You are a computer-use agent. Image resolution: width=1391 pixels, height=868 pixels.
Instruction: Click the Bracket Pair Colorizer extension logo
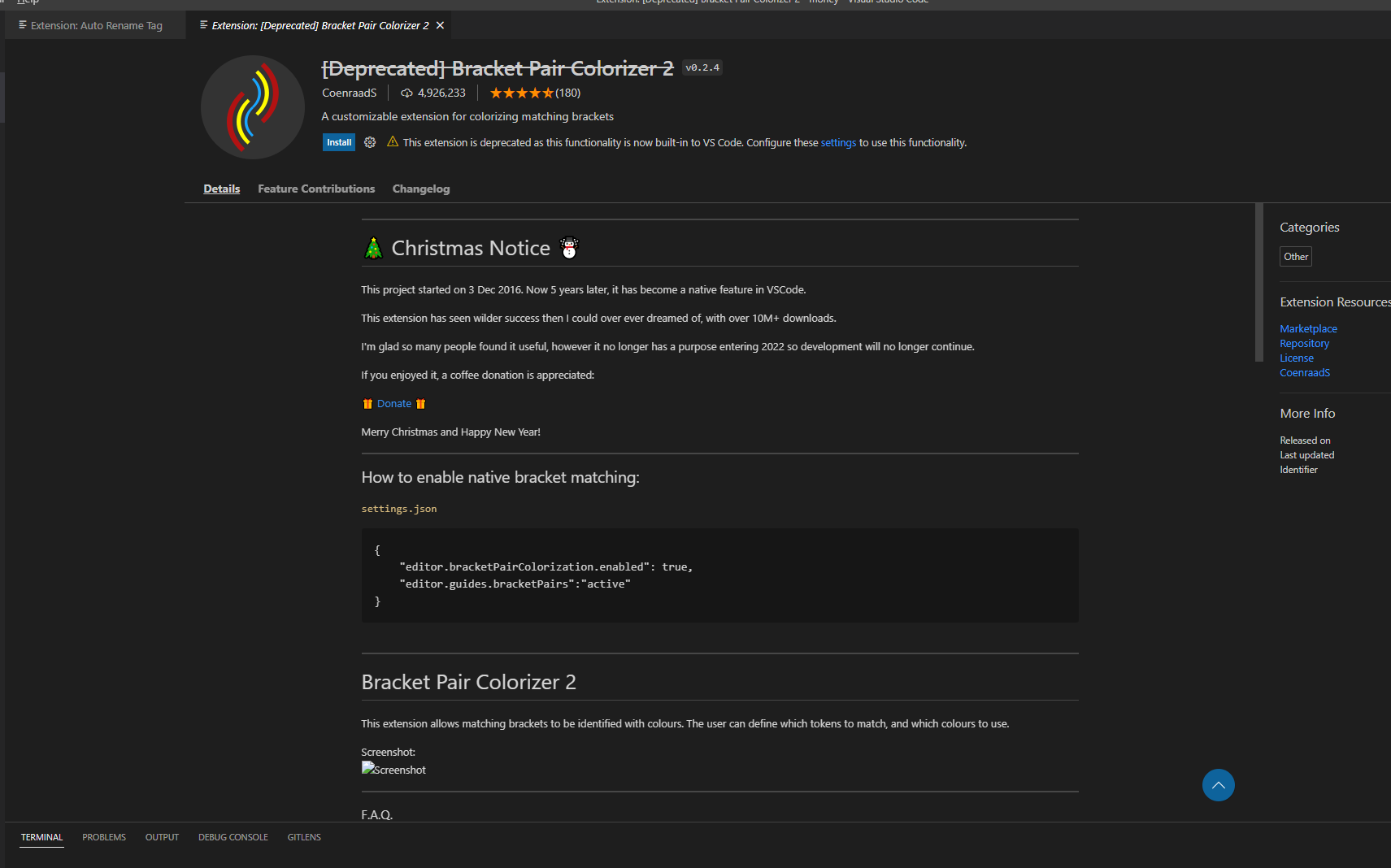click(253, 107)
